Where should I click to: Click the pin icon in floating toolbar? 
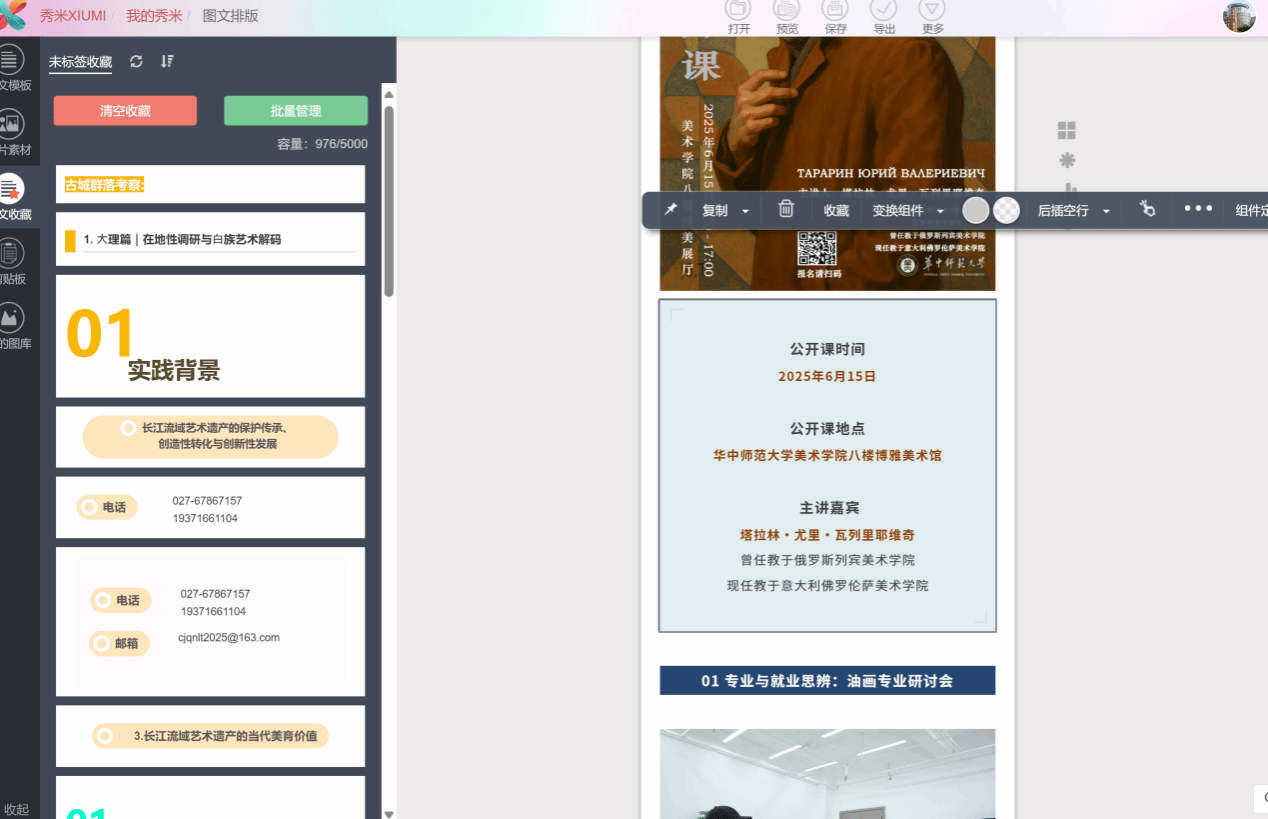[x=671, y=209]
